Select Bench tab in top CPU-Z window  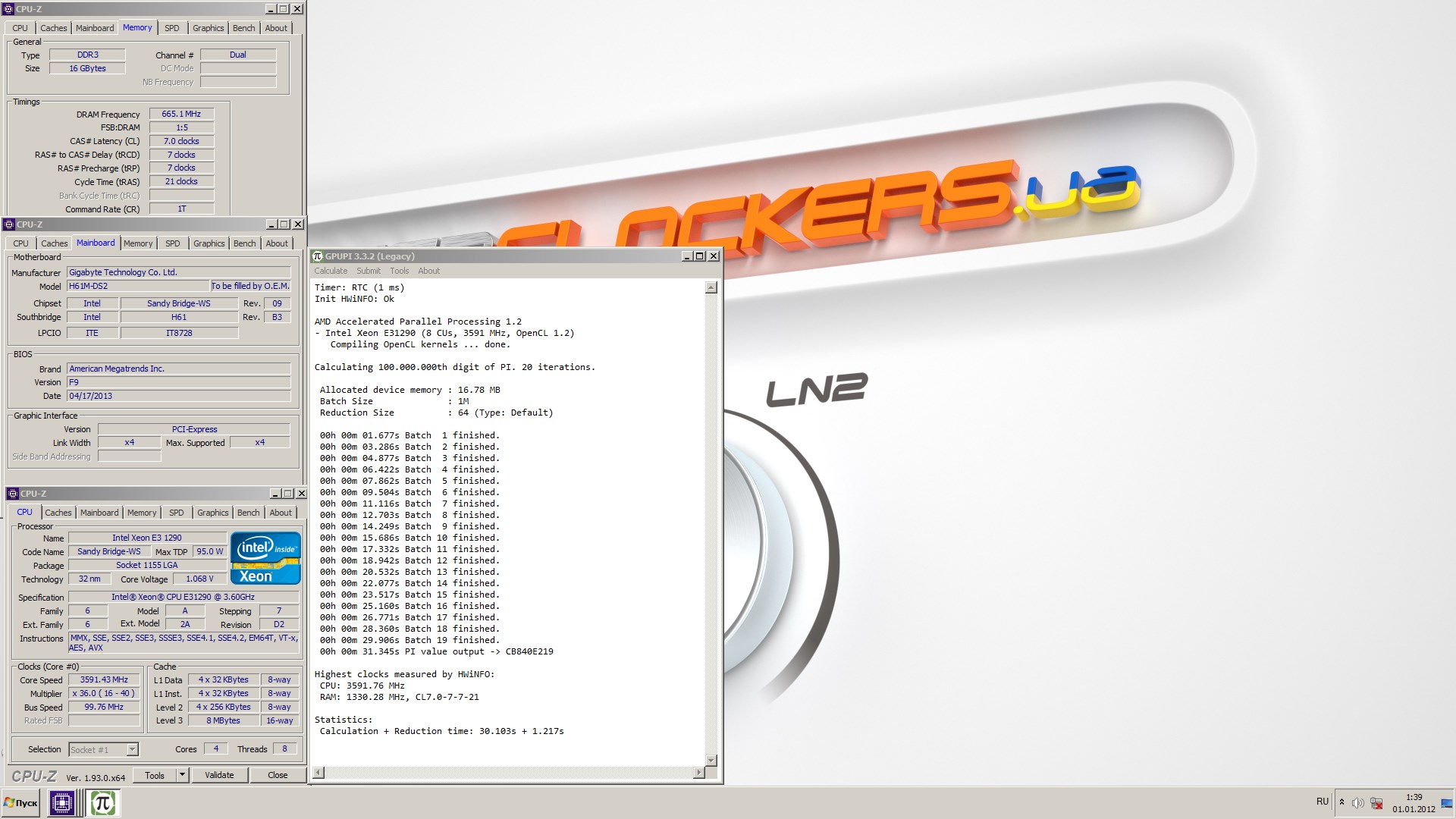[243, 28]
